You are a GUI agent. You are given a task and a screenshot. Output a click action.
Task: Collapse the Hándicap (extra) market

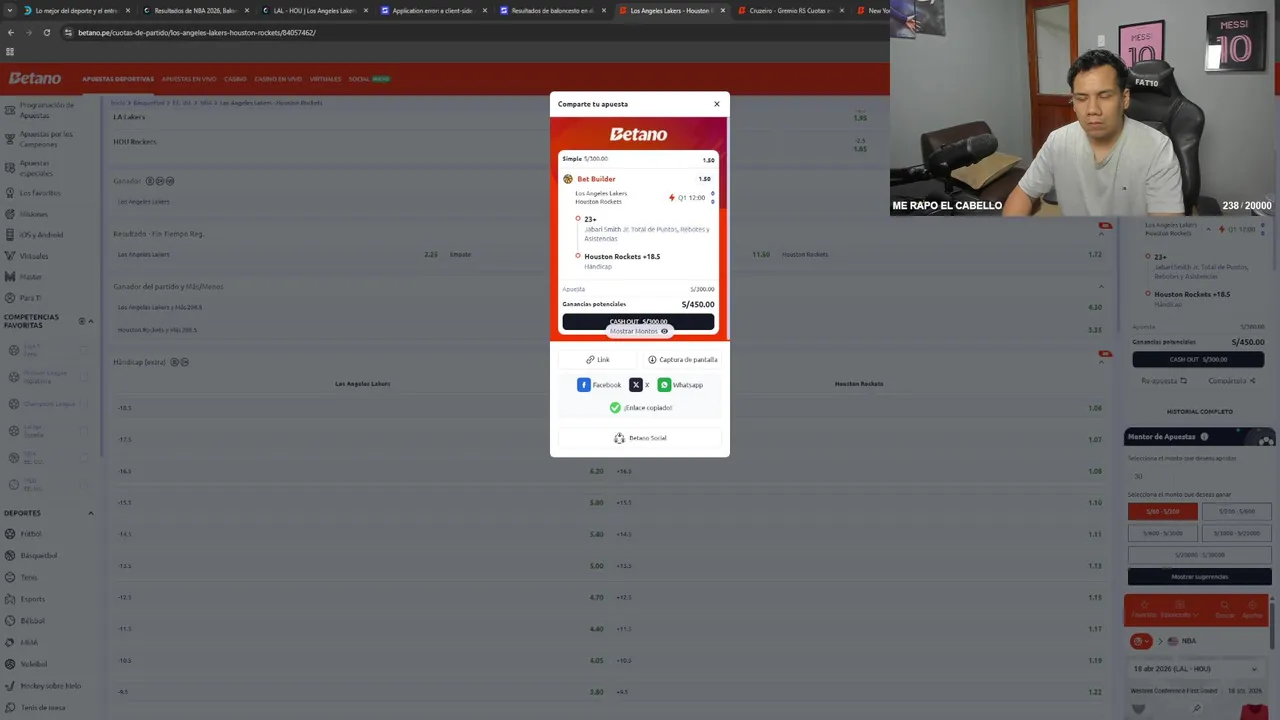coord(1101,361)
